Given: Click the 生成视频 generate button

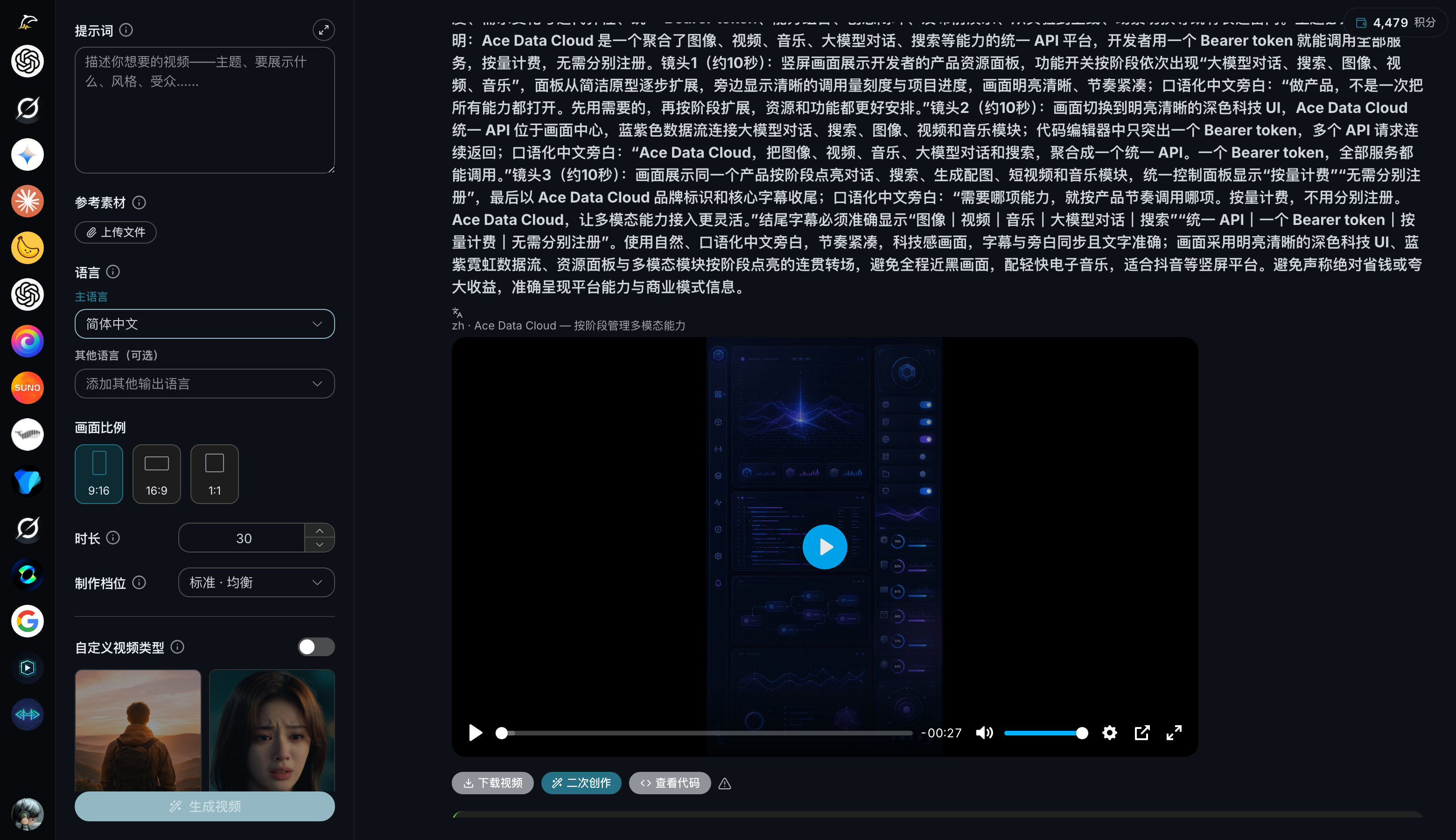Looking at the screenshot, I should [205, 806].
